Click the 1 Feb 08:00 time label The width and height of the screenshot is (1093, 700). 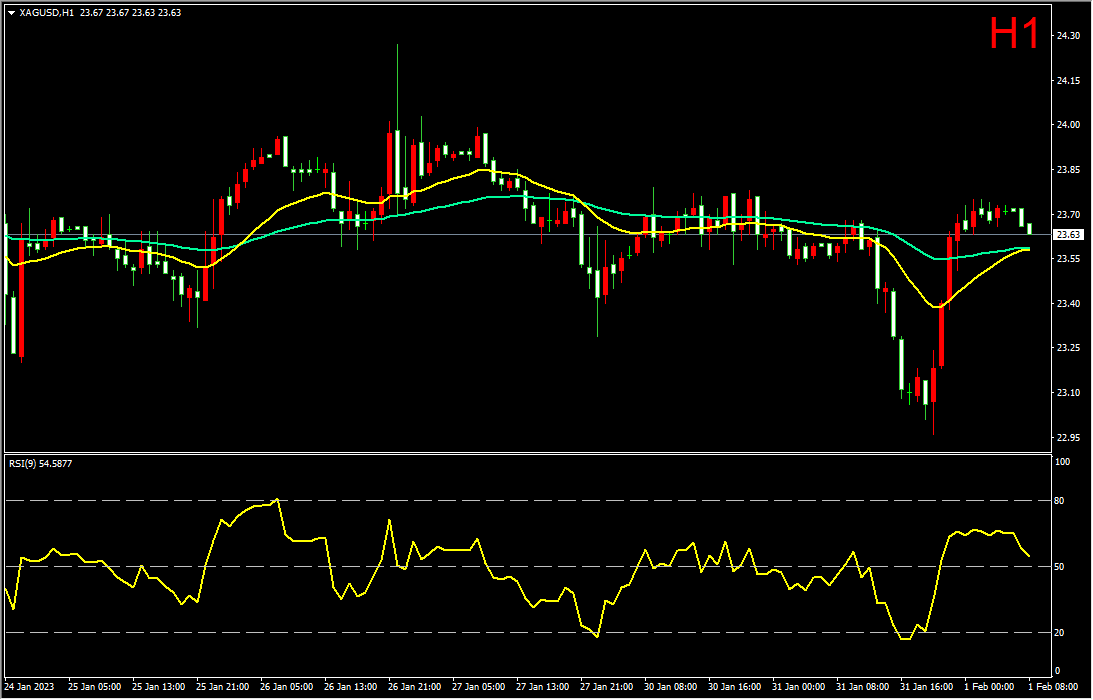point(1055,687)
